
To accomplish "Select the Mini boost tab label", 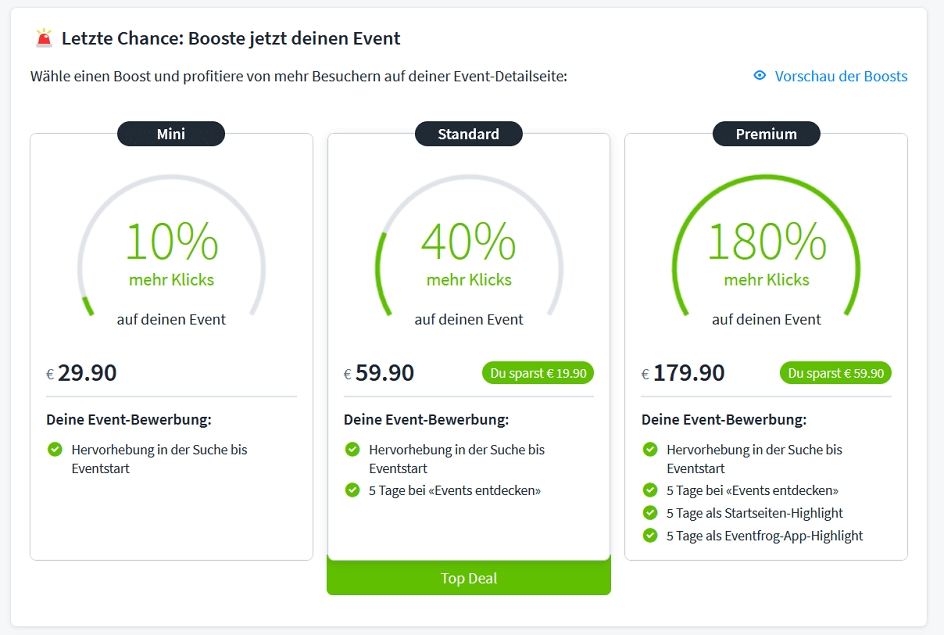I will point(171,134).
